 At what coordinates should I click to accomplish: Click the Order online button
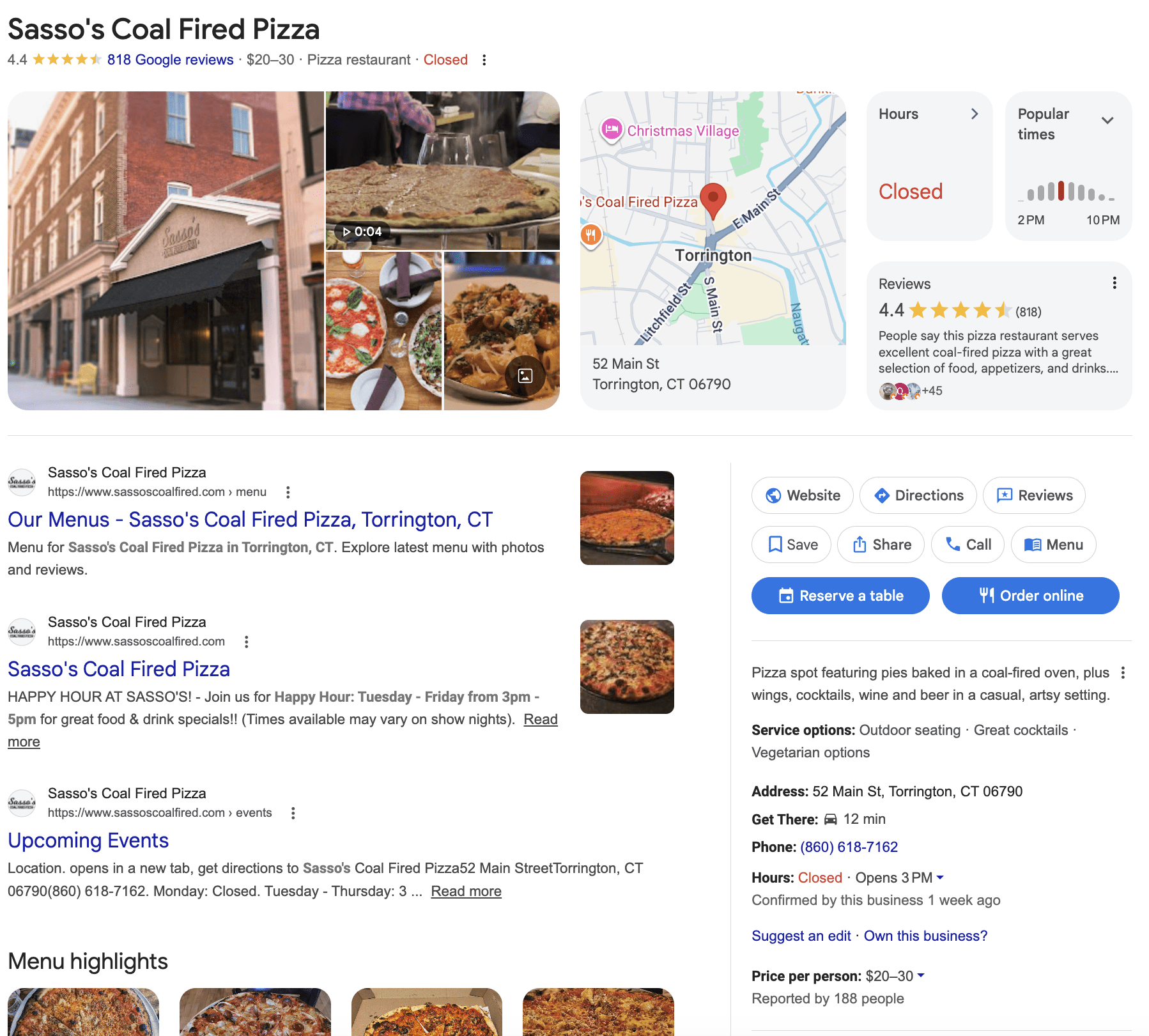pos(1030,596)
